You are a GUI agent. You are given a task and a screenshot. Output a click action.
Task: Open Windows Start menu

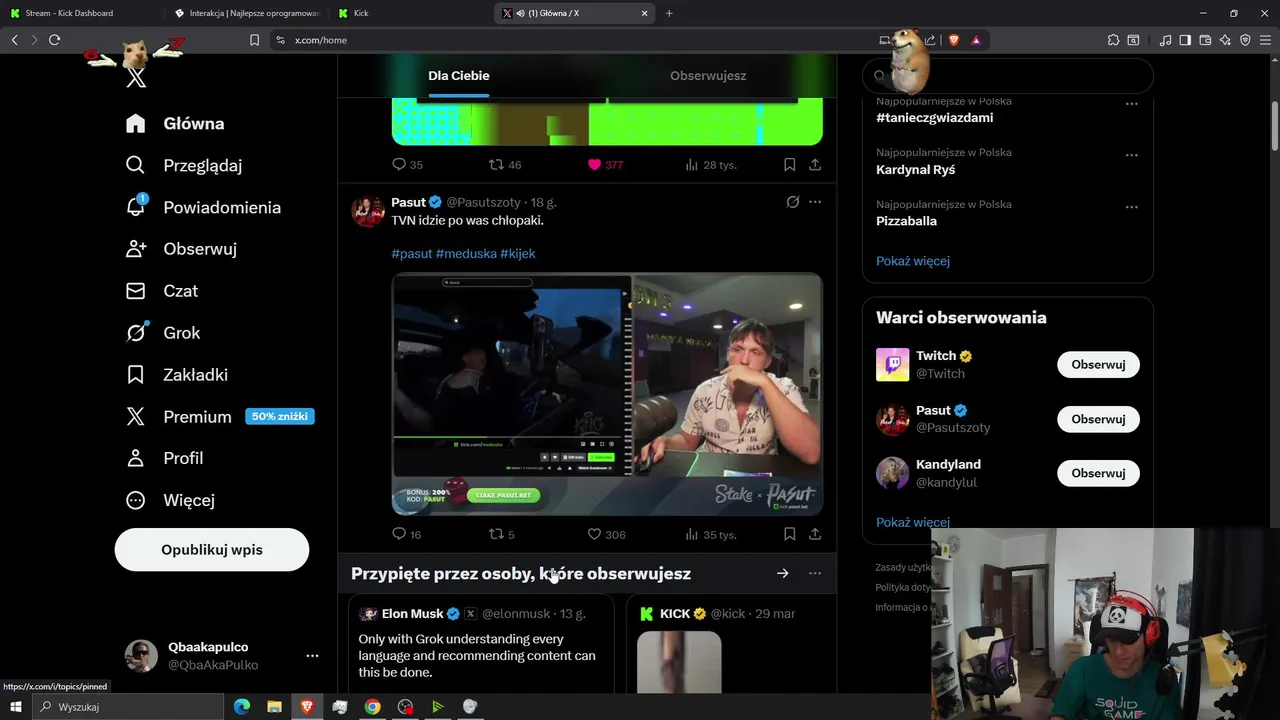pyautogui.click(x=15, y=707)
